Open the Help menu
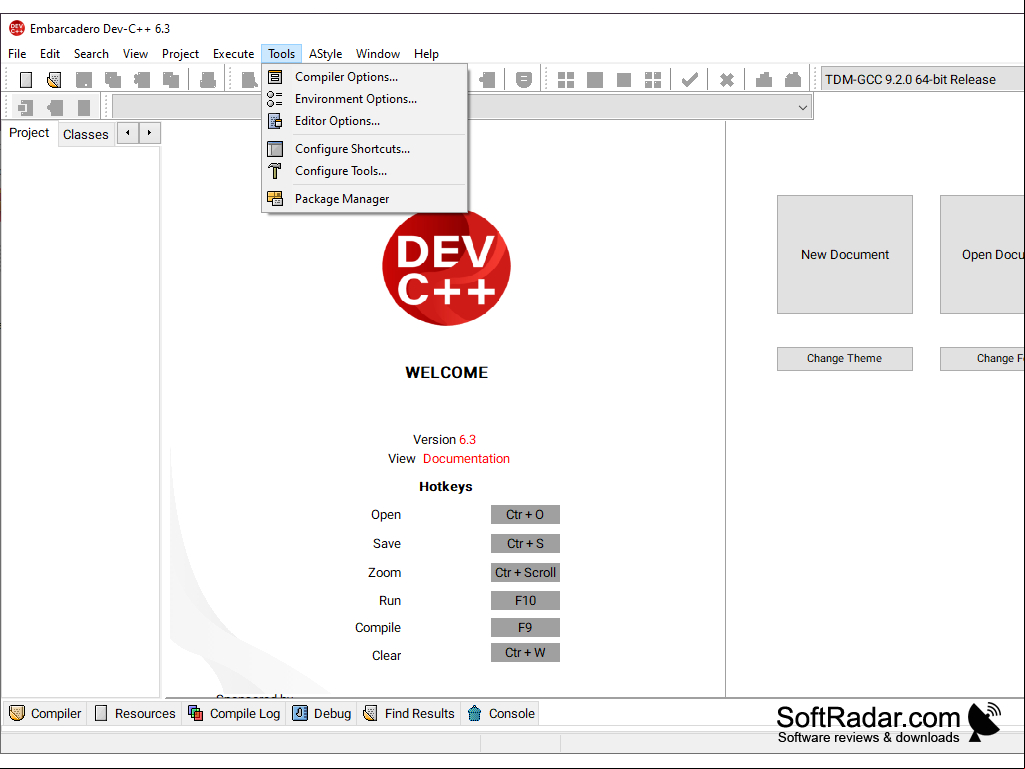 (426, 54)
